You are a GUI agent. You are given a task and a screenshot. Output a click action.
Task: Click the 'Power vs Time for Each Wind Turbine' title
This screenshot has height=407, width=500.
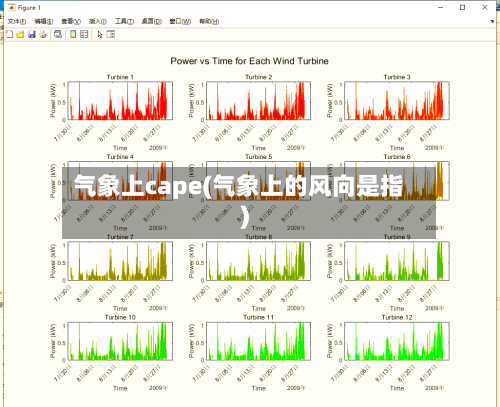pyautogui.click(x=249, y=61)
